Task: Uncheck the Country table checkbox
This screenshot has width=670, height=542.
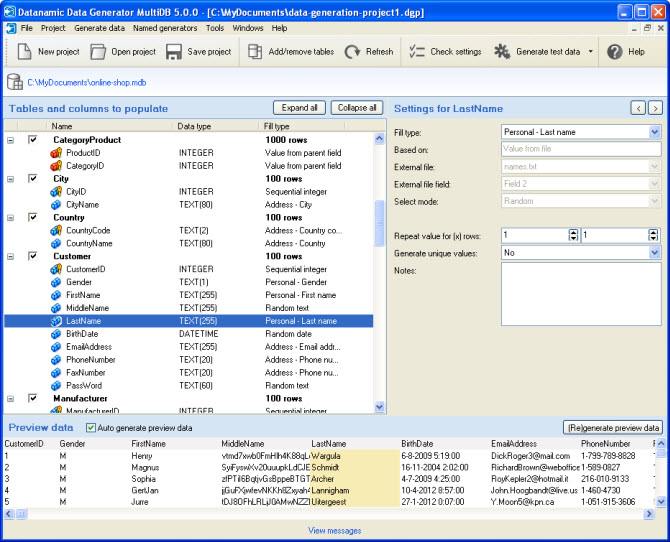Action: (x=32, y=217)
